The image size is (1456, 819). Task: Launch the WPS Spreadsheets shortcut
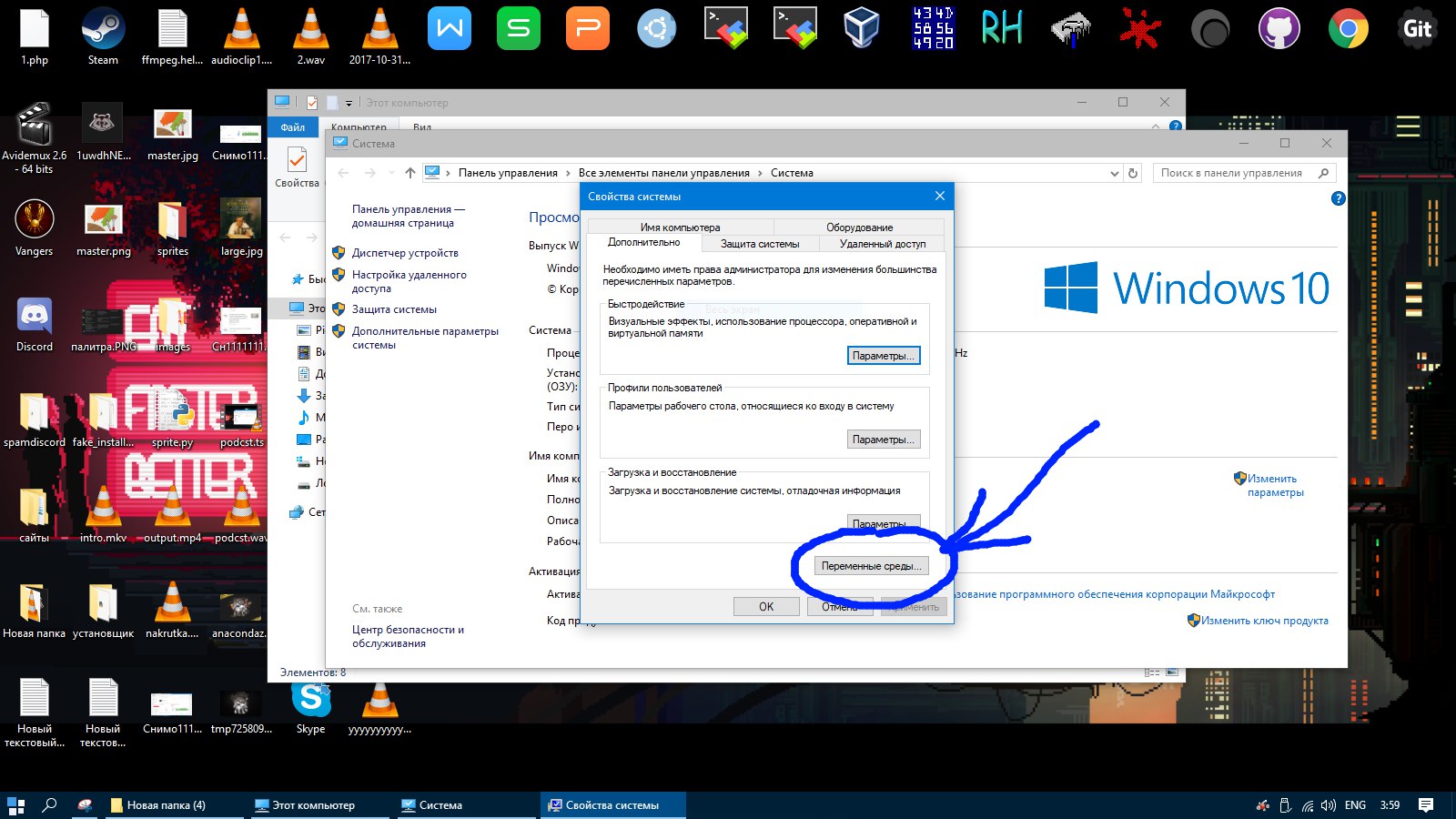(519, 28)
